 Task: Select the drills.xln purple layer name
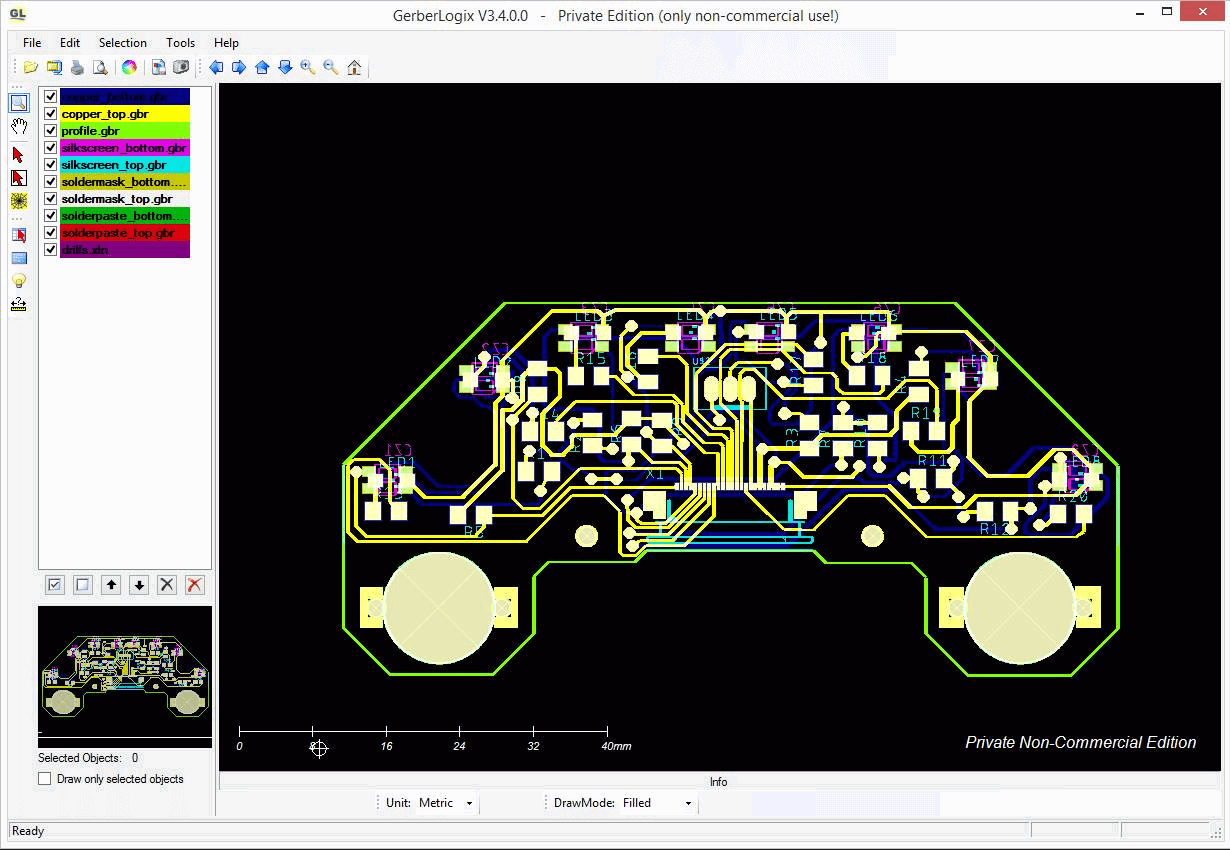click(125, 250)
